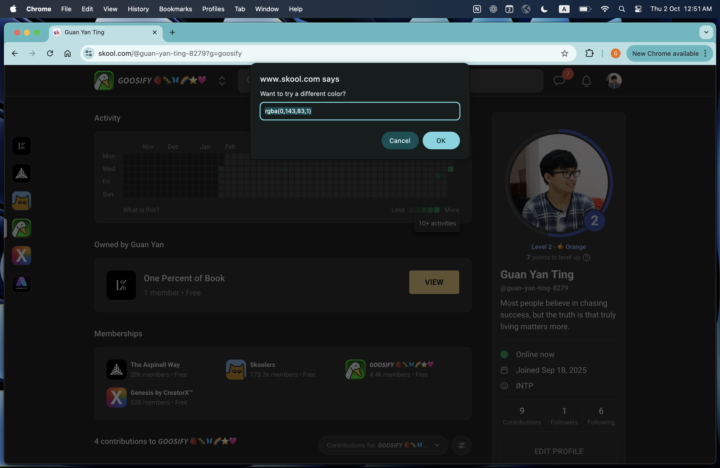This screenshot has height=468, width=720.
Task: Click the profile photo of Guan Yan Ting
Action: tap(559, 183)
